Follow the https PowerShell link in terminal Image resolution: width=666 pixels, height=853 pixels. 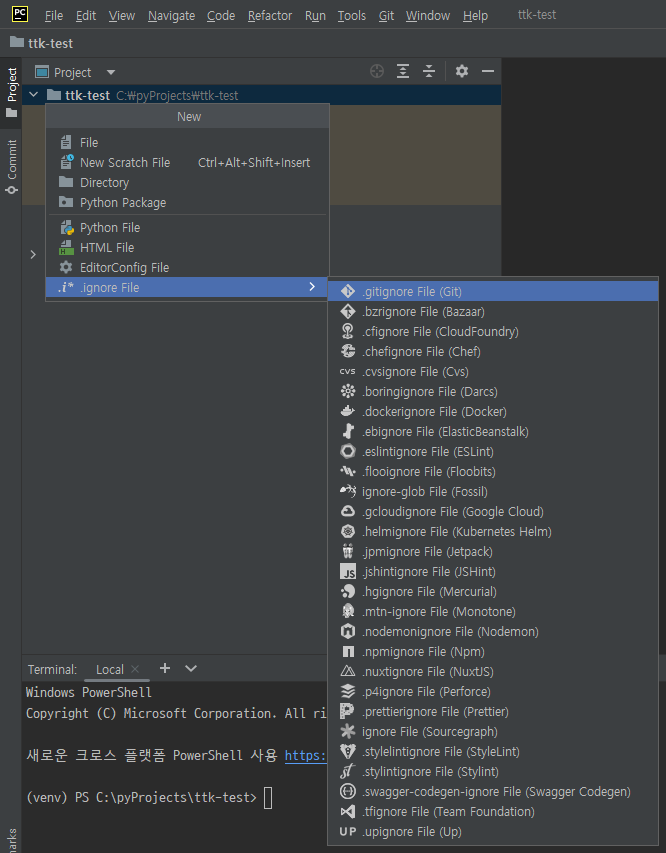(305, 756)
